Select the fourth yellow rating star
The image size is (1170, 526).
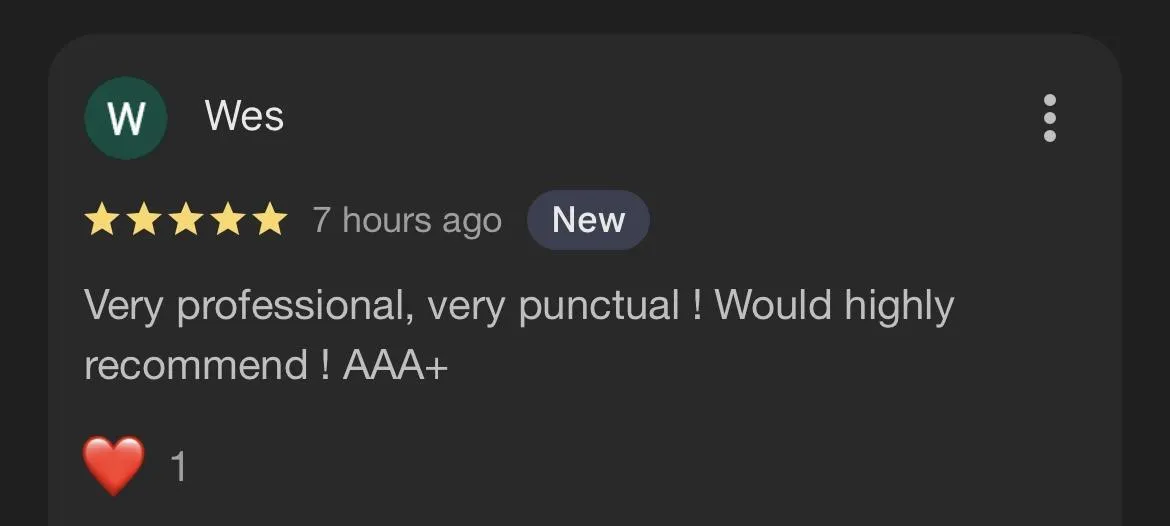(x=228, y=220)
